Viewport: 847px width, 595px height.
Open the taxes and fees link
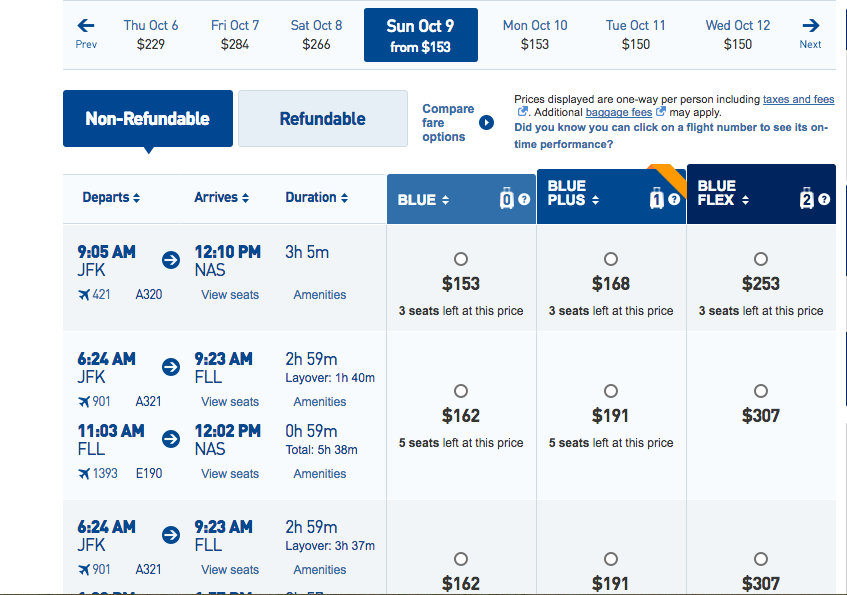pyautogui.click(x=798, y=99)
